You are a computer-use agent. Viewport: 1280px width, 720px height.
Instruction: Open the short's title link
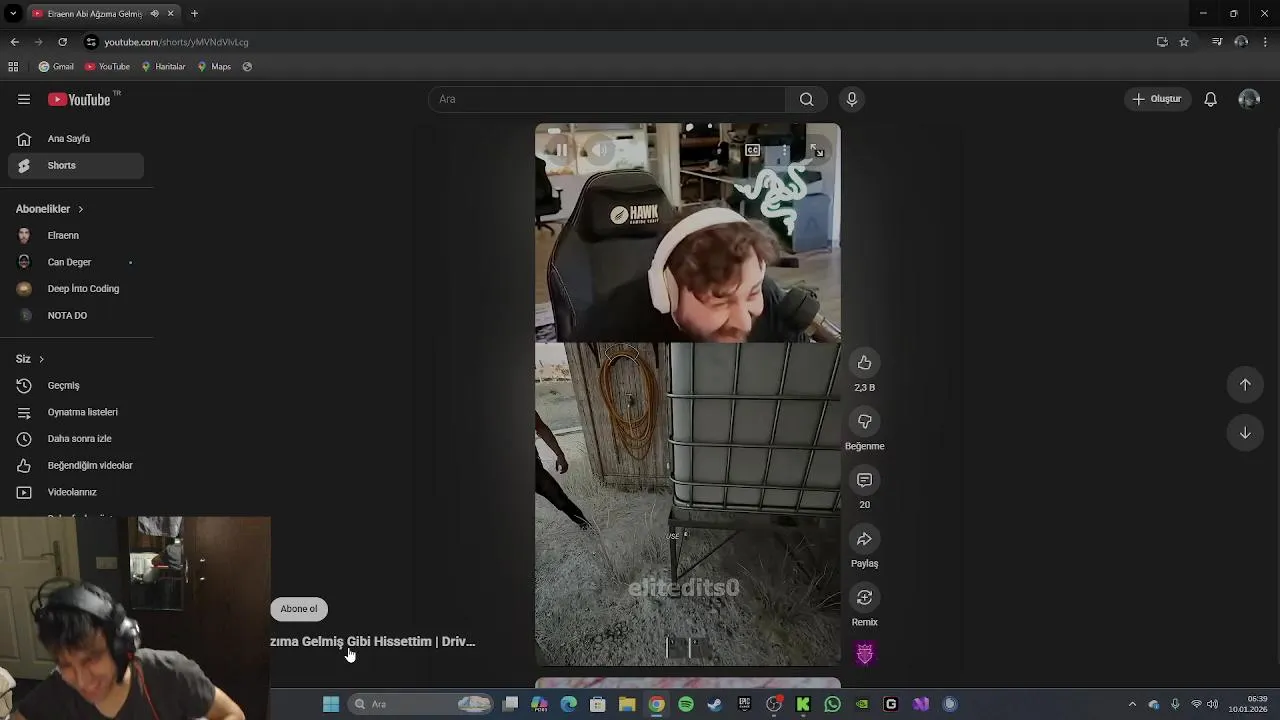(372, 641)
